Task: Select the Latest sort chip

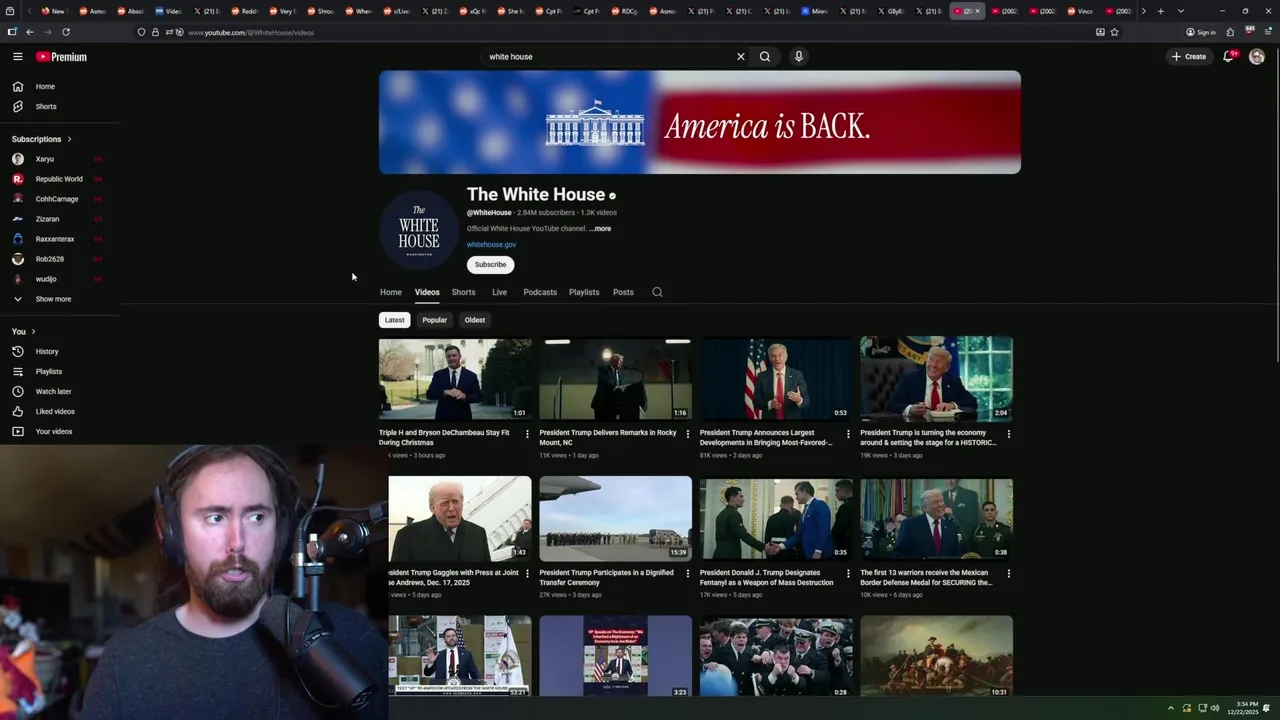Action: coord(395,320)
